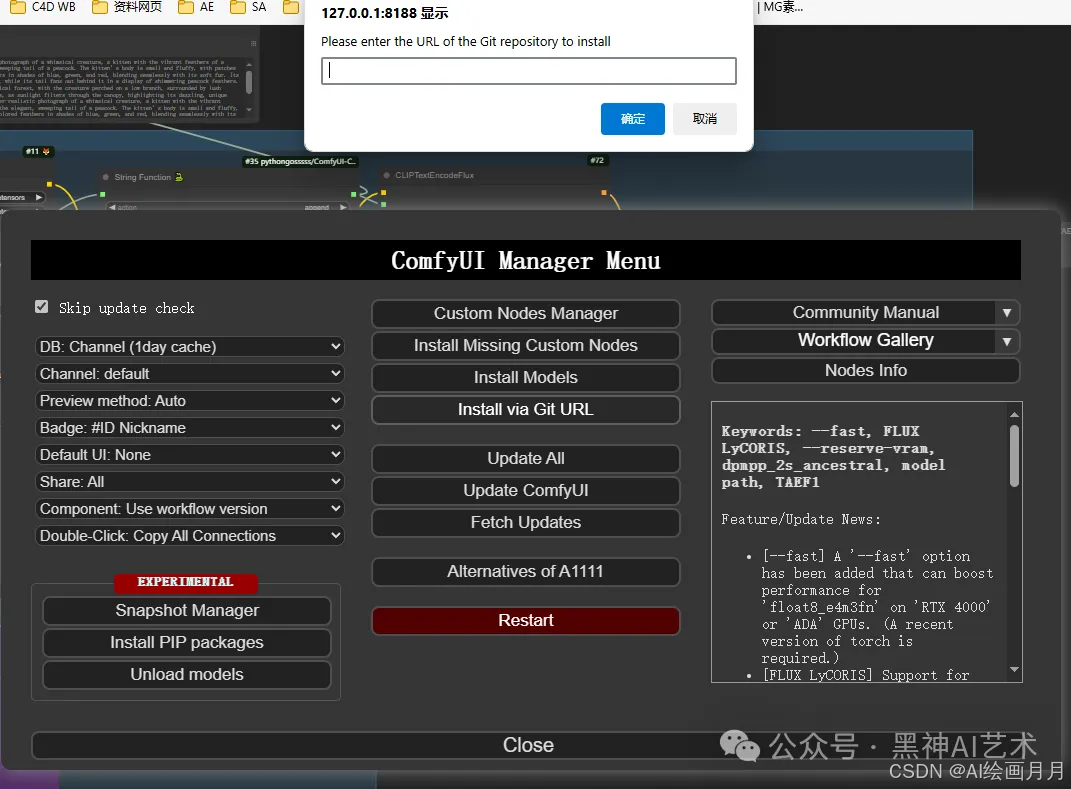Click the Community Manual button

[x=854, y=313]
